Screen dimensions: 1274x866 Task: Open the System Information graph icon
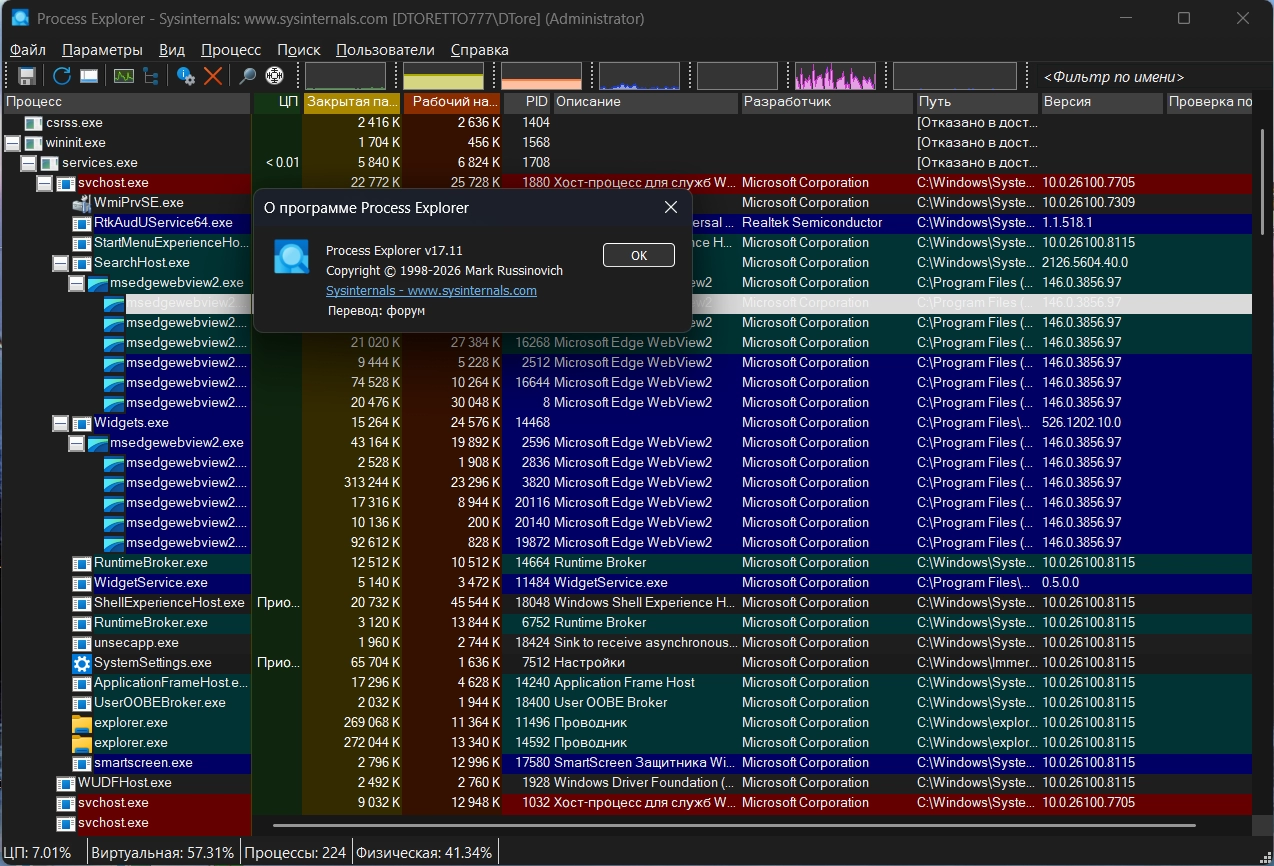(x=123, y=76)
